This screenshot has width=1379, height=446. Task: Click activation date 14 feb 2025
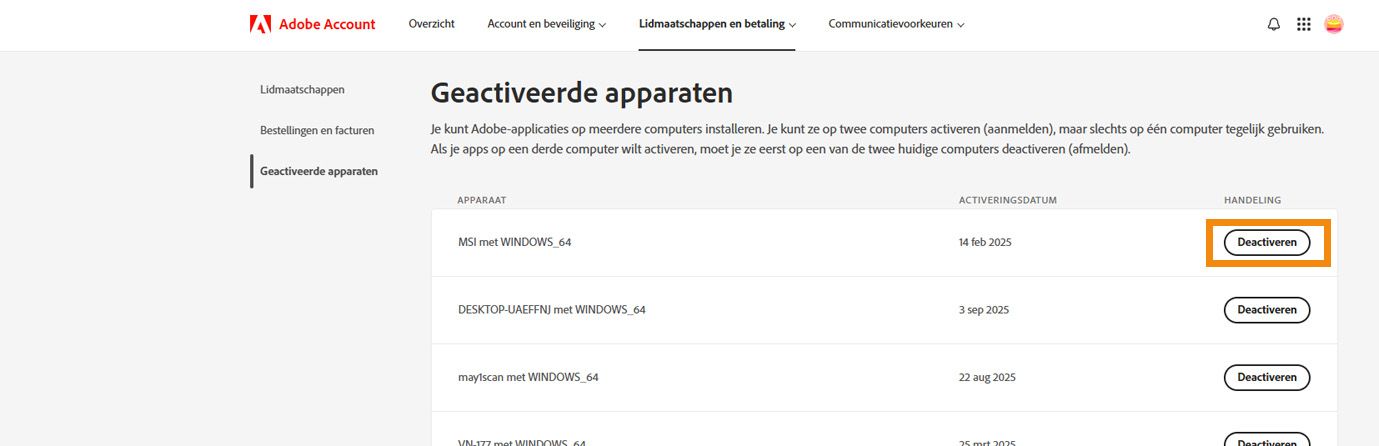pos(985,242)
